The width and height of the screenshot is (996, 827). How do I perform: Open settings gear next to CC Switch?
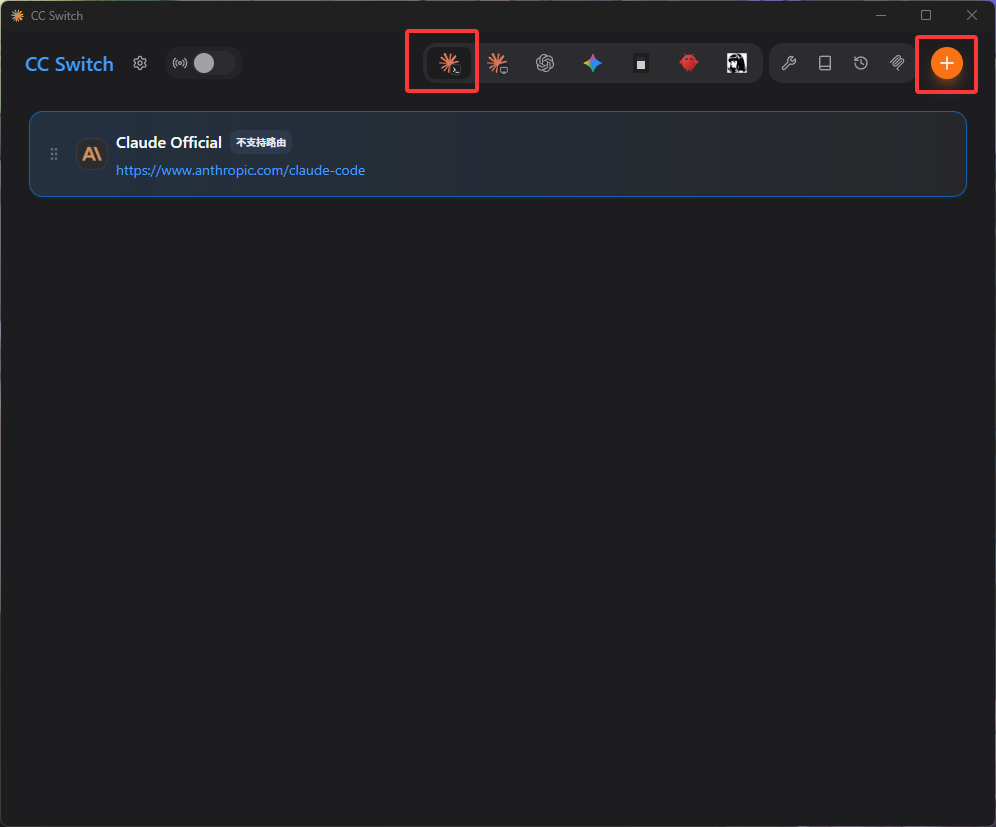point(140,63)
